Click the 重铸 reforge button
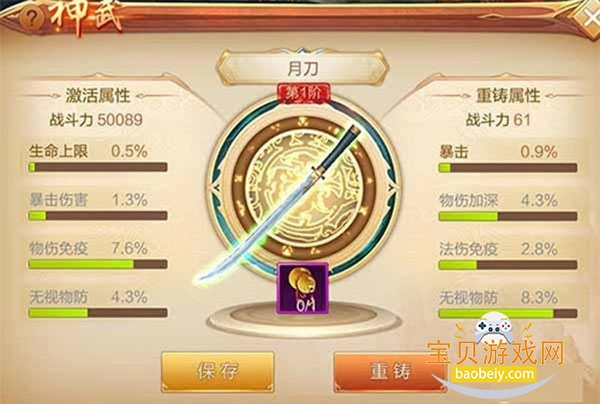Screen dimensions: 600x404 (390, 372)
